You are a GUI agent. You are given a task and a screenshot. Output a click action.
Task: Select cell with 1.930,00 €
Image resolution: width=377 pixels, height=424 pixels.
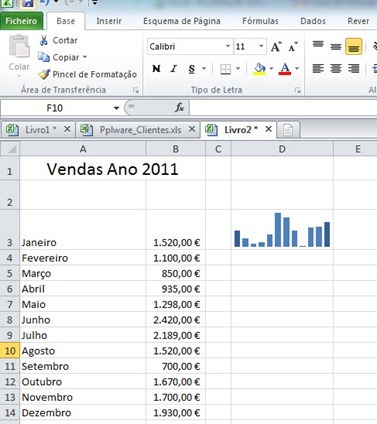(x=176, y=412)
